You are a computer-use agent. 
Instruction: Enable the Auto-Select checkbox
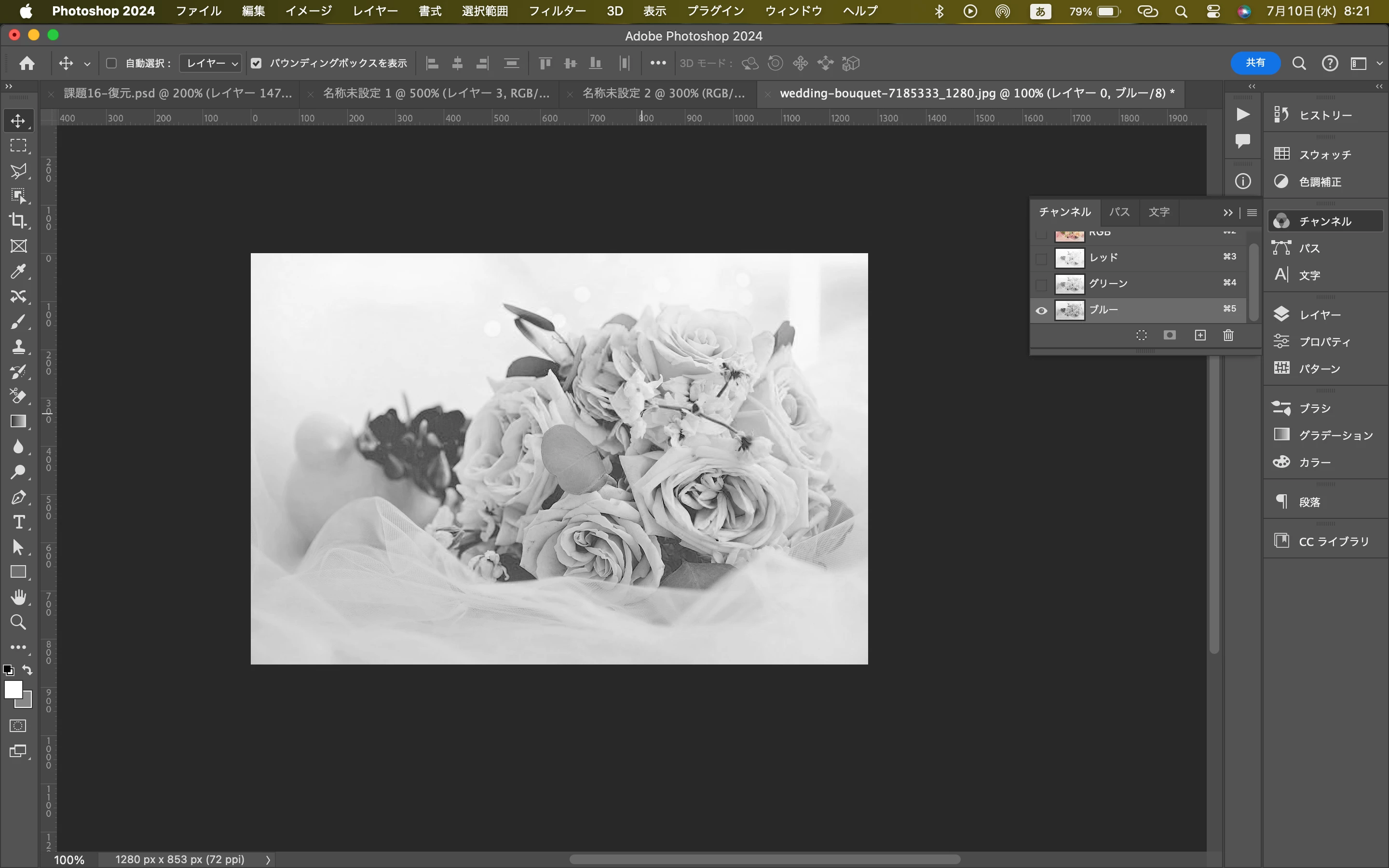point(112,63)
